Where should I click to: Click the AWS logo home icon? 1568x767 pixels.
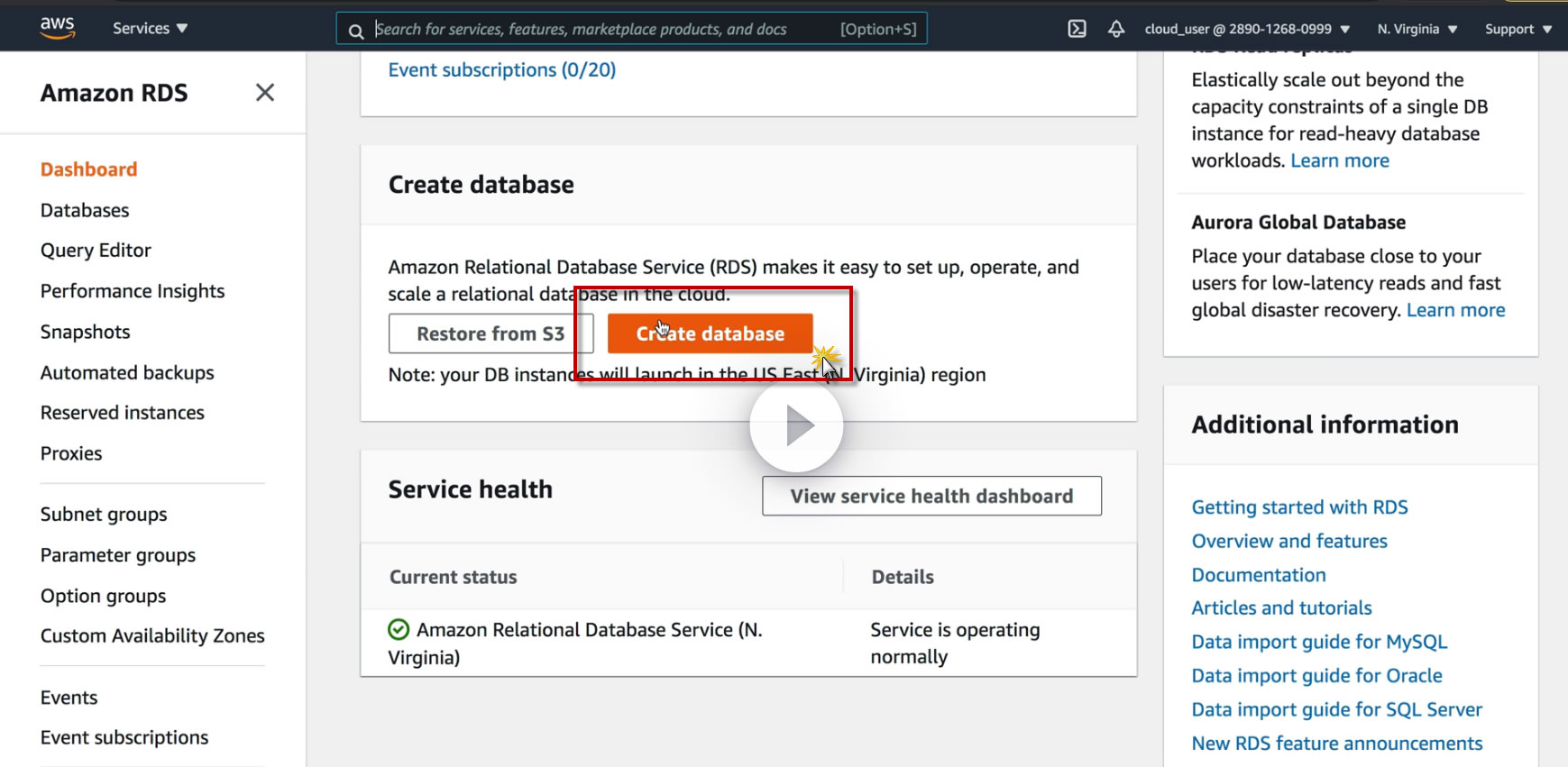point(57,28)
